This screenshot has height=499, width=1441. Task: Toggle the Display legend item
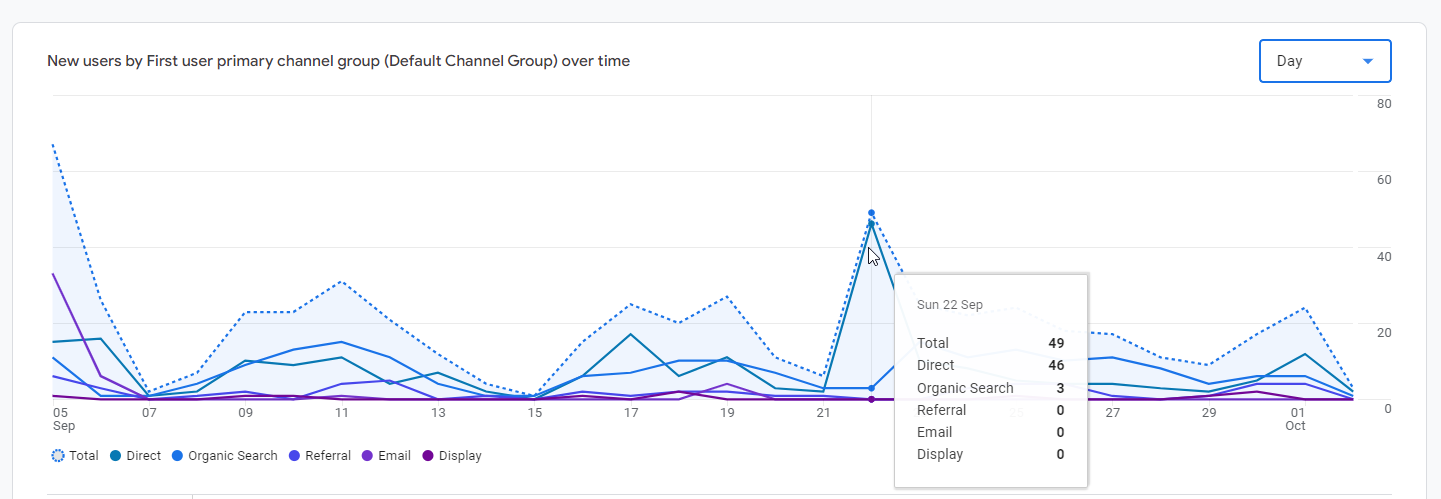coord(451,456)
